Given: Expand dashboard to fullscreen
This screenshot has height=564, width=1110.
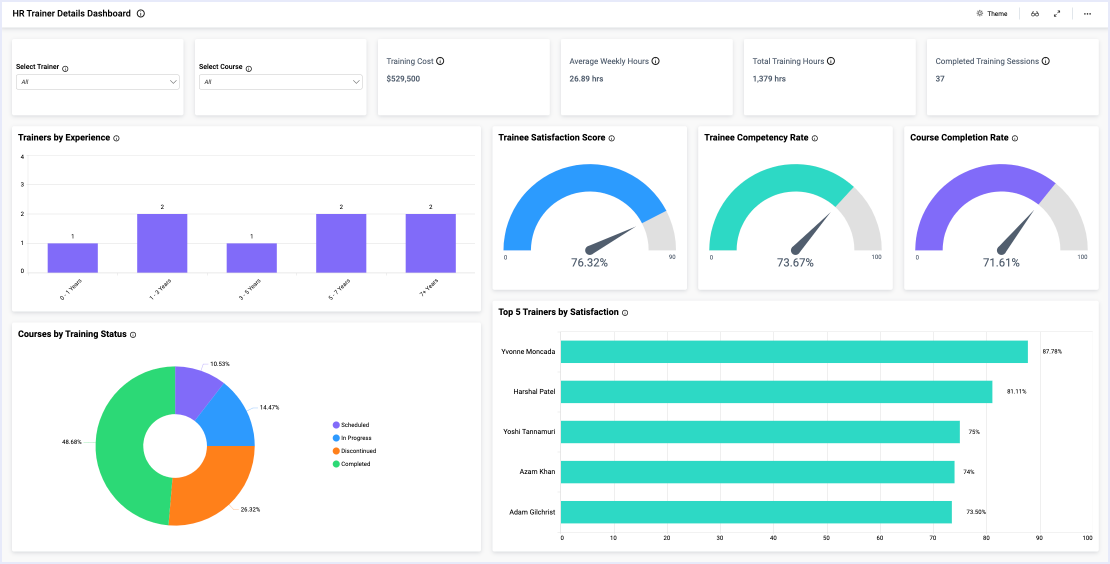Looking at the screenshot, I should click(x=1057, y=14).
